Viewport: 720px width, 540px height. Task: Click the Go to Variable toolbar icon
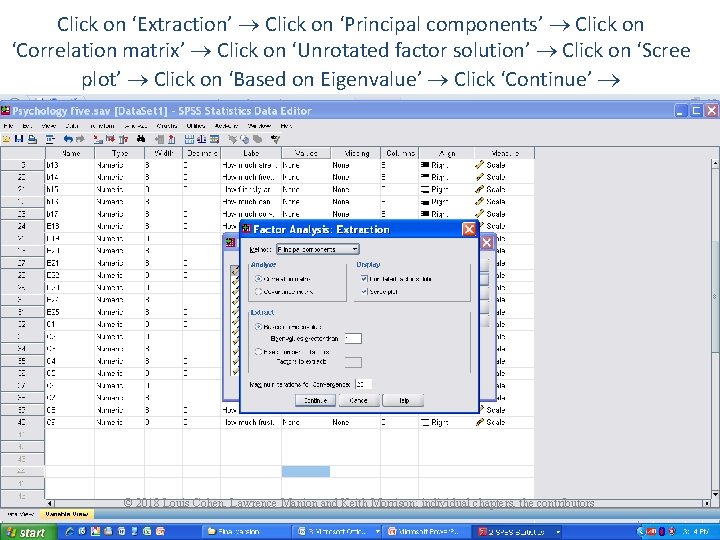click(x=111, y=139)
